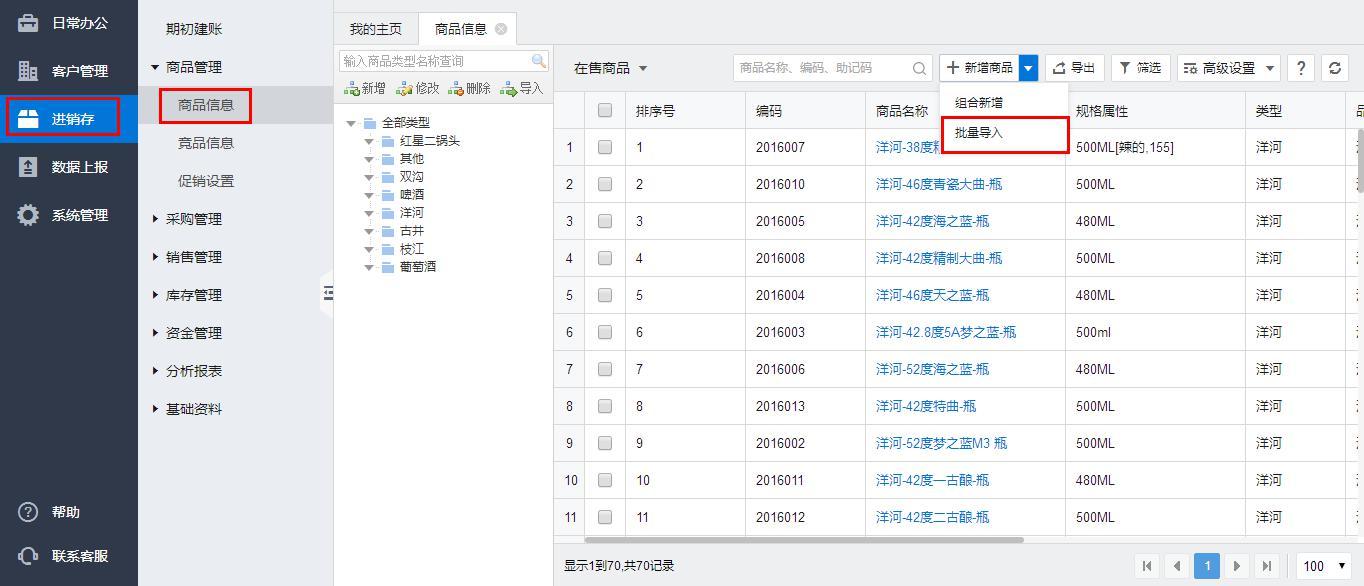This screenshot has height=586, width=1364.
Task: Open the help question mark button
Action: 1300,68
